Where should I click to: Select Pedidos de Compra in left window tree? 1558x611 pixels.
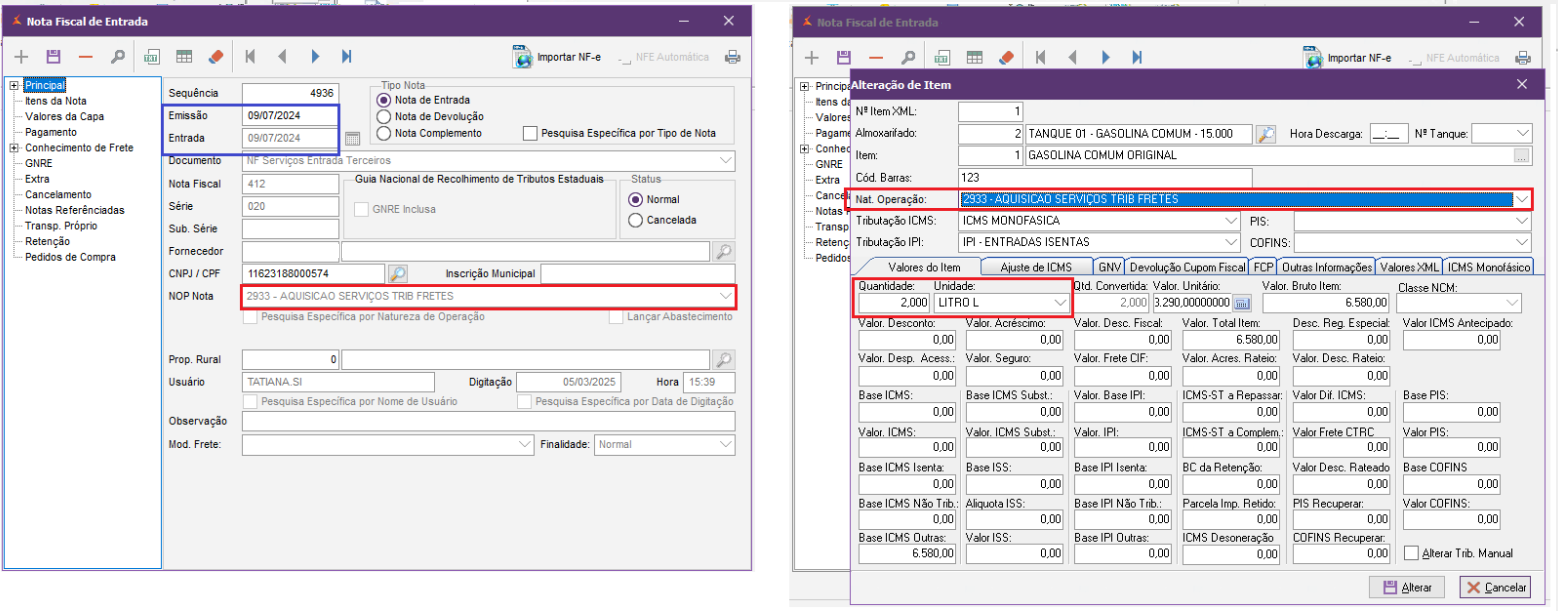pos(70,257)
